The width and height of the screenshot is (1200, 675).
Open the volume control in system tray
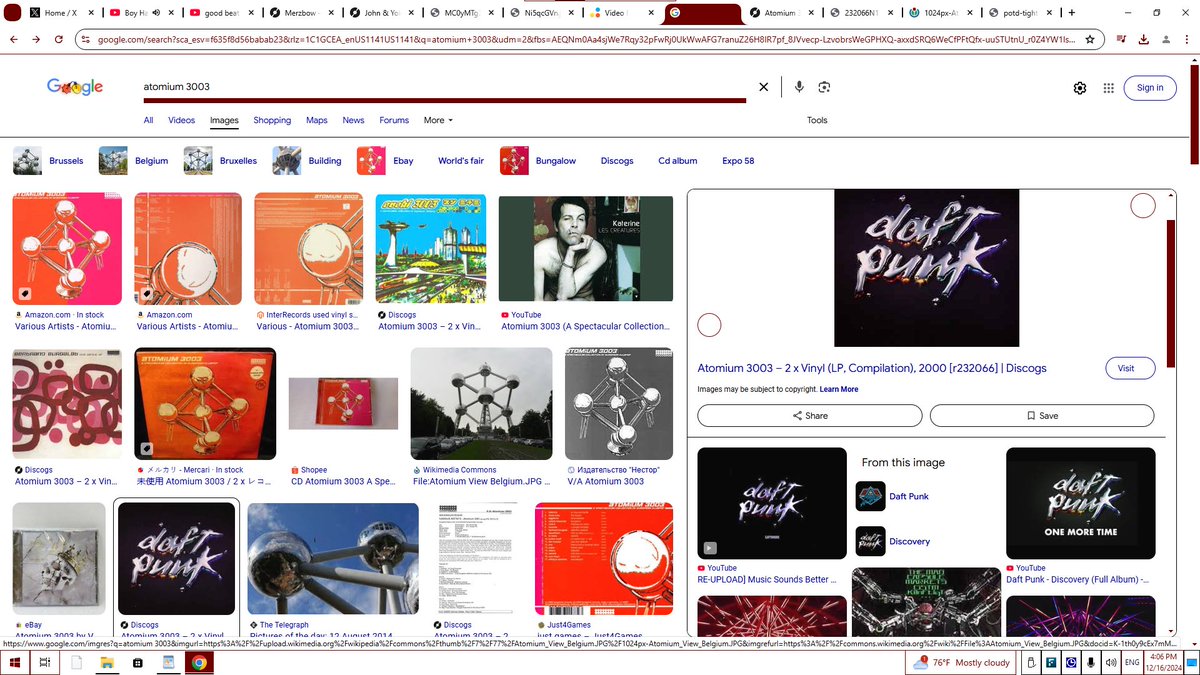[1111, 662]
